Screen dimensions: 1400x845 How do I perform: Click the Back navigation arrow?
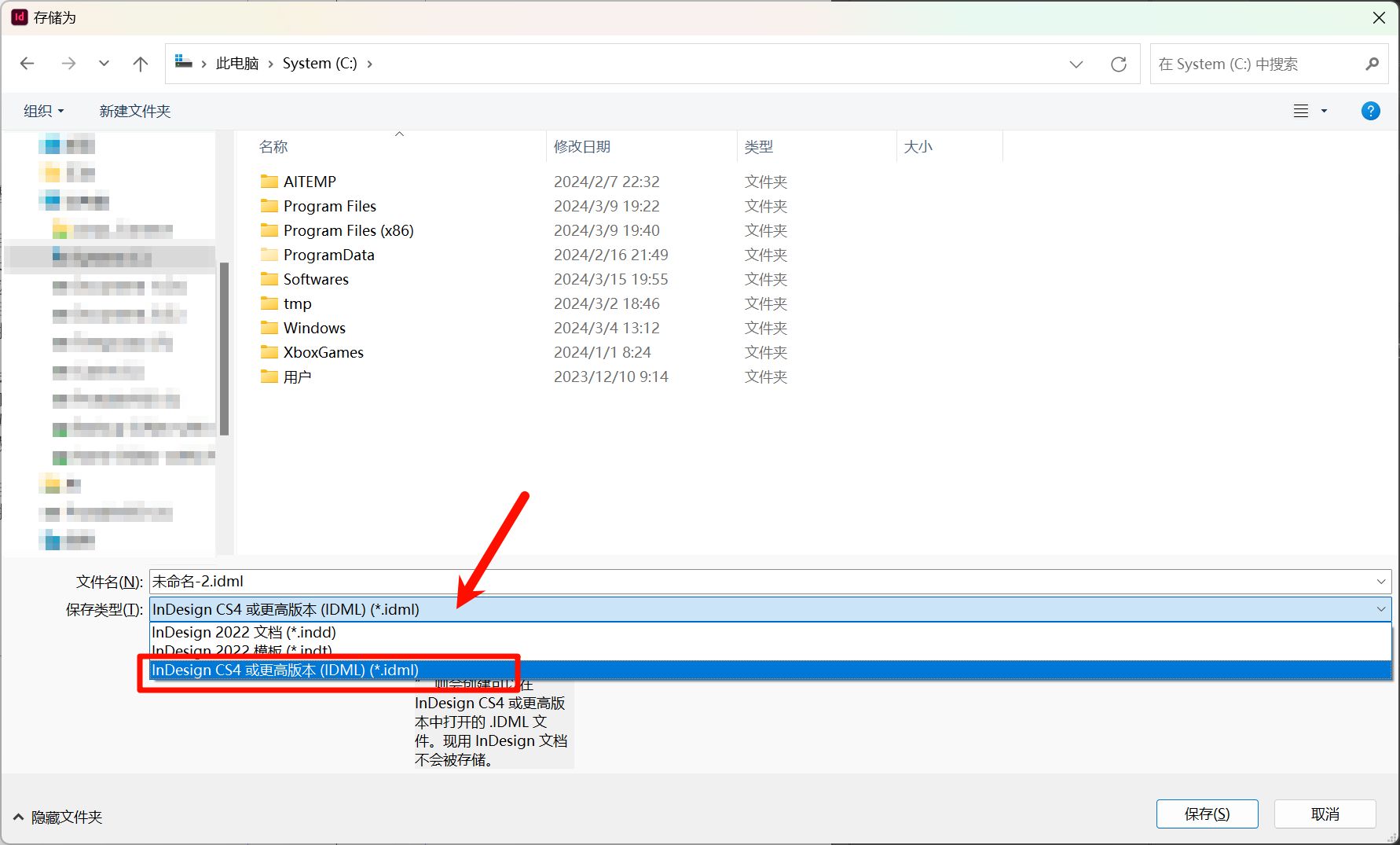[27, 64]
